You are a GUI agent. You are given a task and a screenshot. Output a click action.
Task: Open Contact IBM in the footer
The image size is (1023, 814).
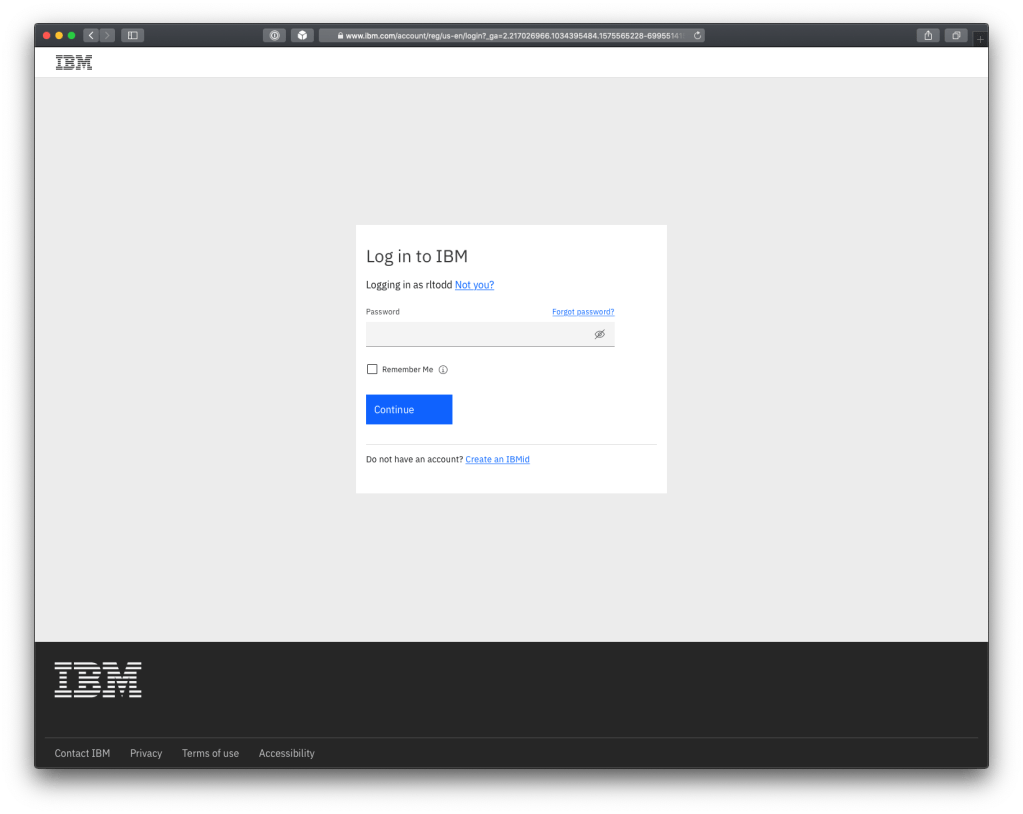click(82, 753)
